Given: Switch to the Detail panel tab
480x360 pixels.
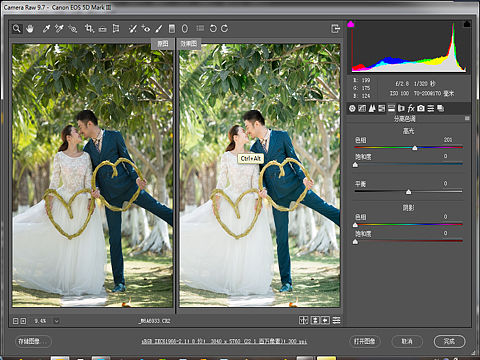Looking at the screenshot, I should (x=372, y=108).
